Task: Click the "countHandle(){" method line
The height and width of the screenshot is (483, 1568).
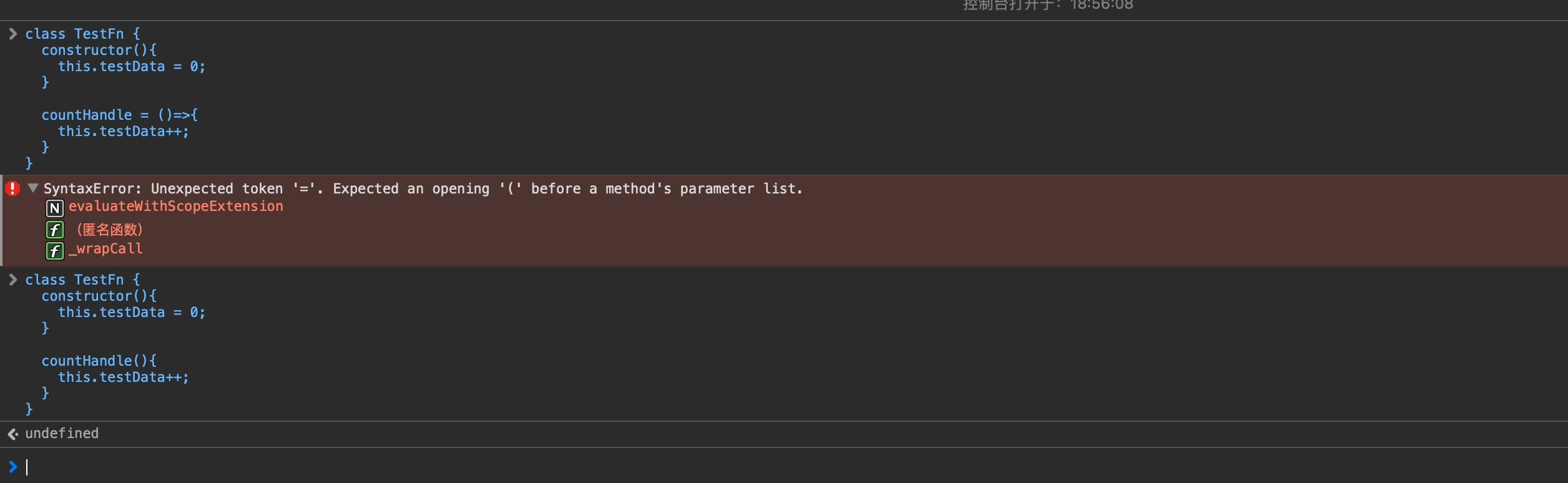Action: click(x=99, y=361)
